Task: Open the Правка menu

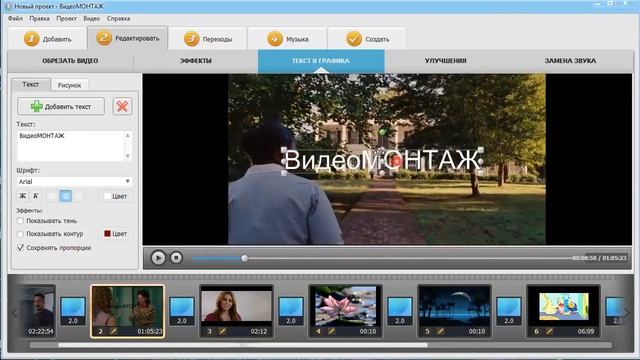Action: click(39, 18)
